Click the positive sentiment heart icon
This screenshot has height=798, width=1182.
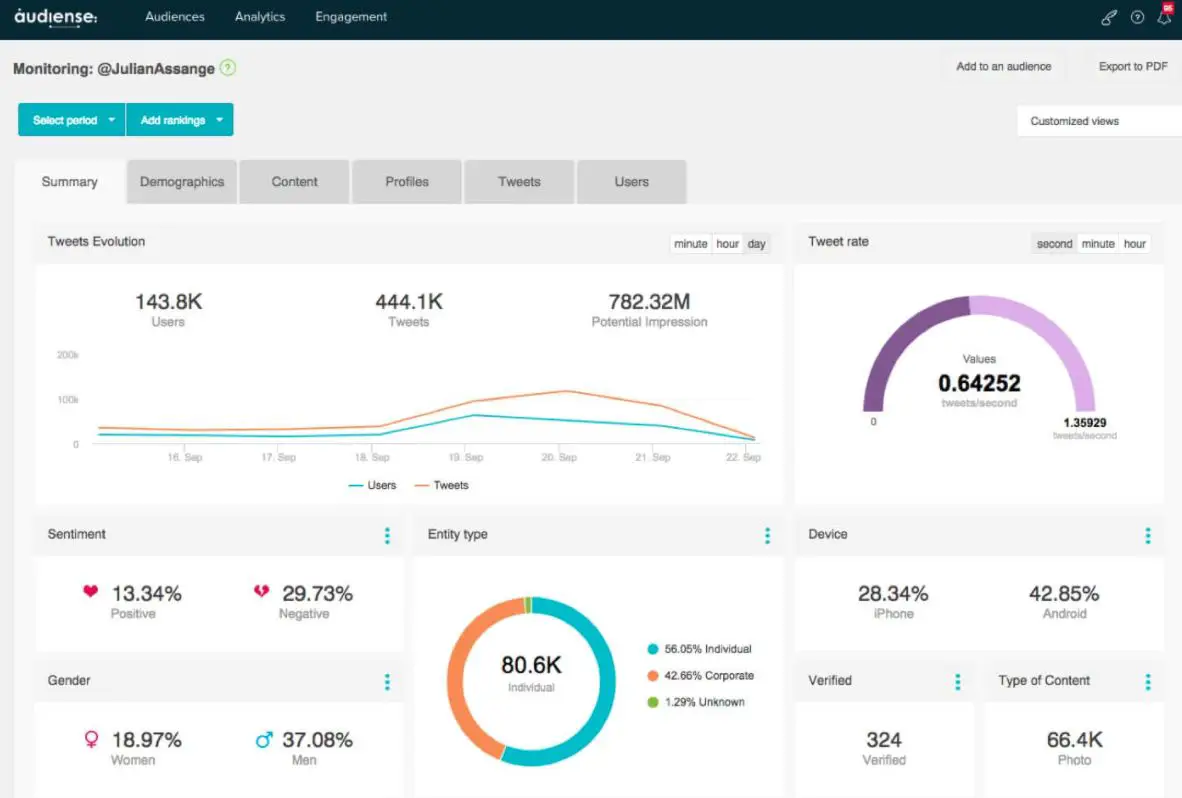(90, 592)
